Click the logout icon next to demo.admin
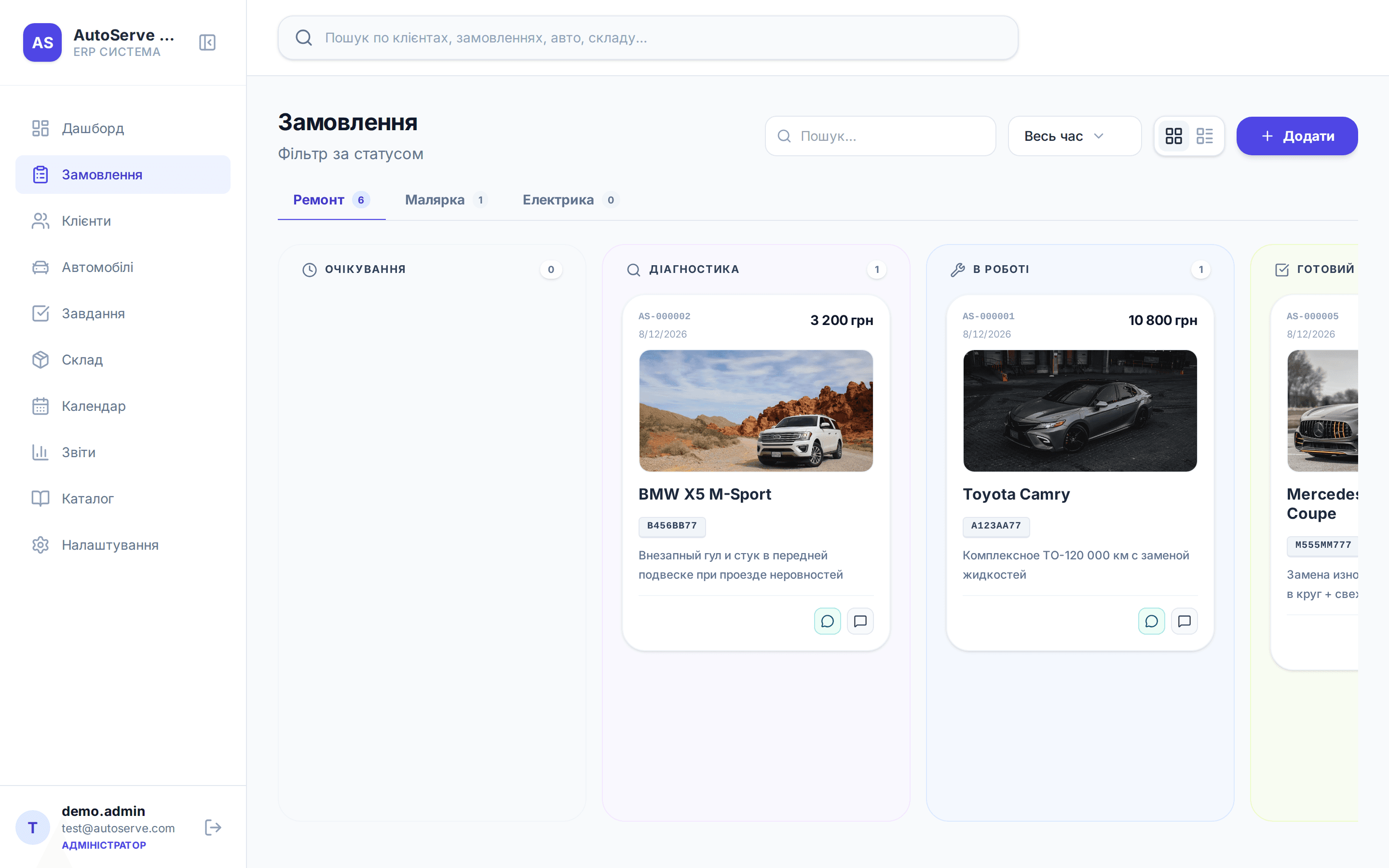 pos(213,827)
